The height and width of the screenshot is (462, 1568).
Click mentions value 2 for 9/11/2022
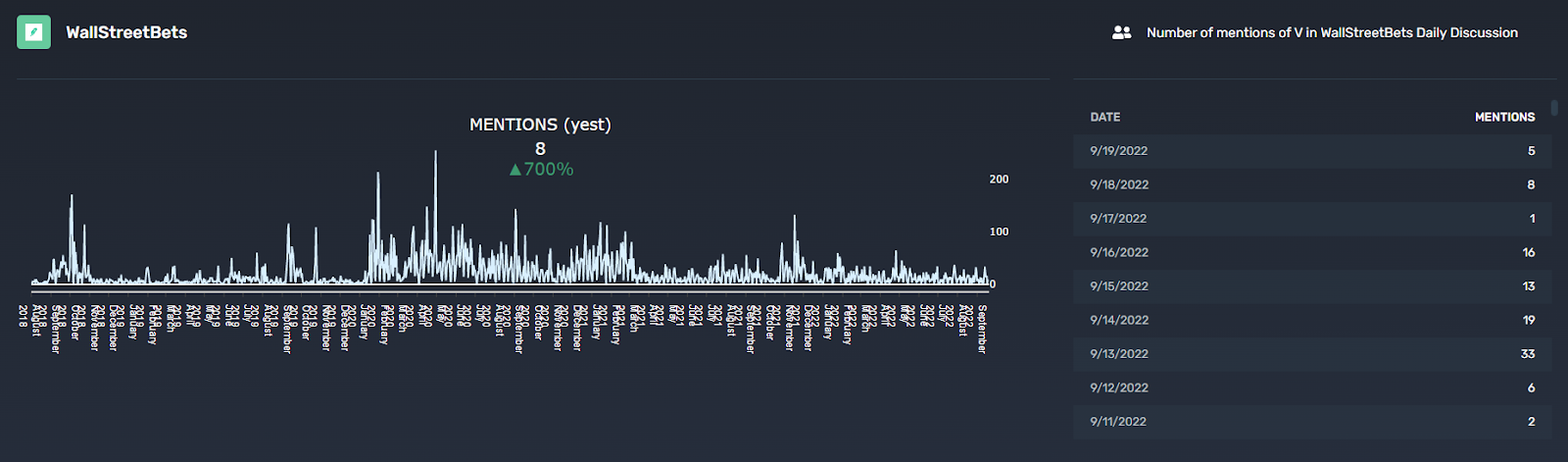1531,422
